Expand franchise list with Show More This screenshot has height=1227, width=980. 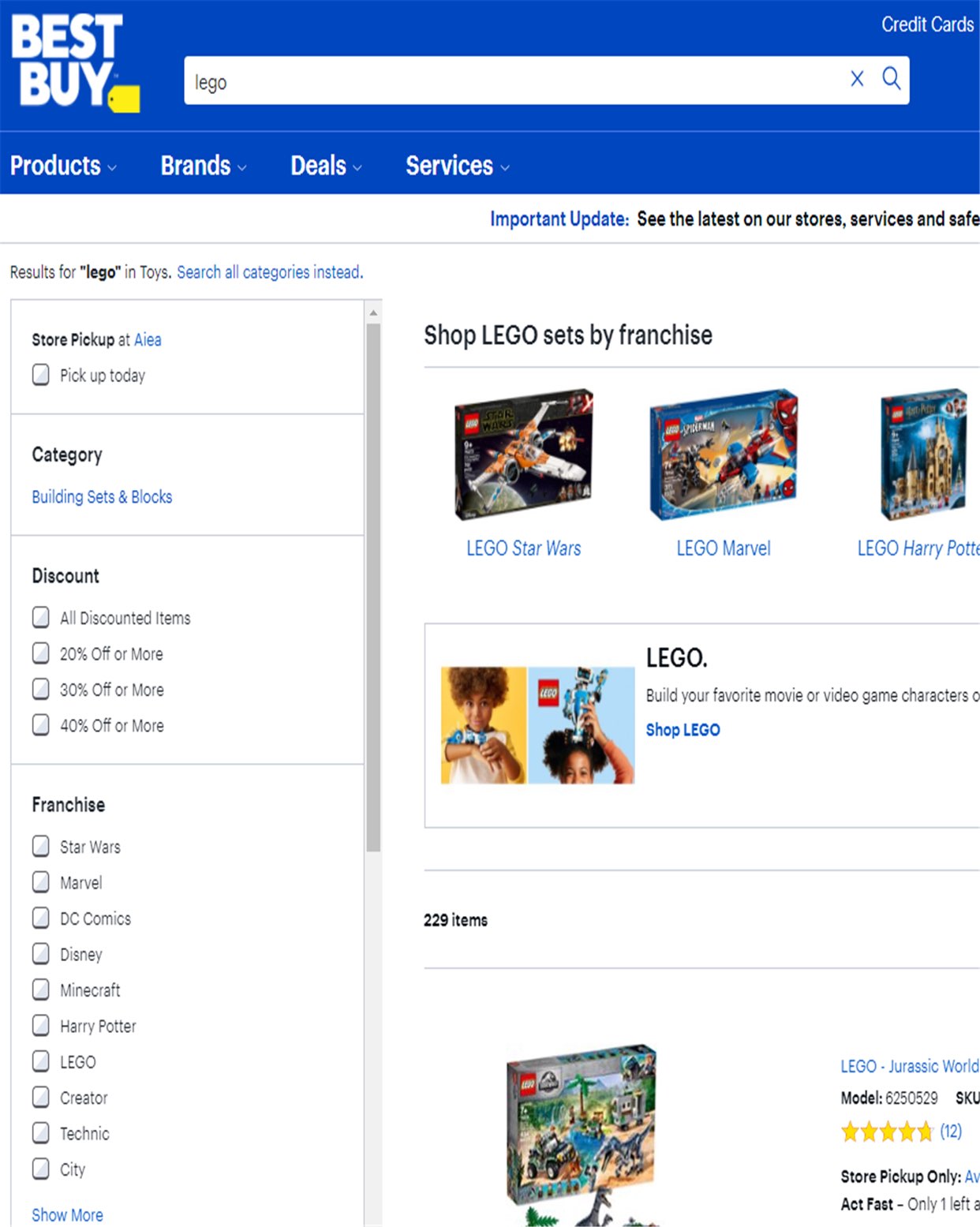[67, 1215]
